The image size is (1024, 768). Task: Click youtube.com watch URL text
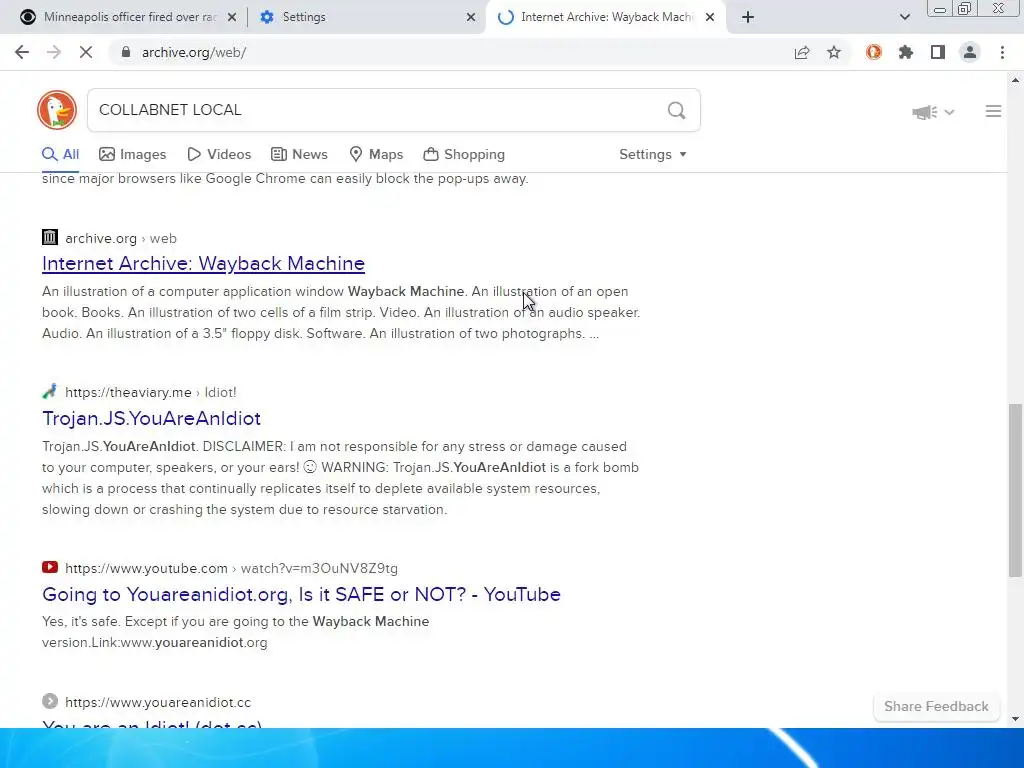(231, 568)
